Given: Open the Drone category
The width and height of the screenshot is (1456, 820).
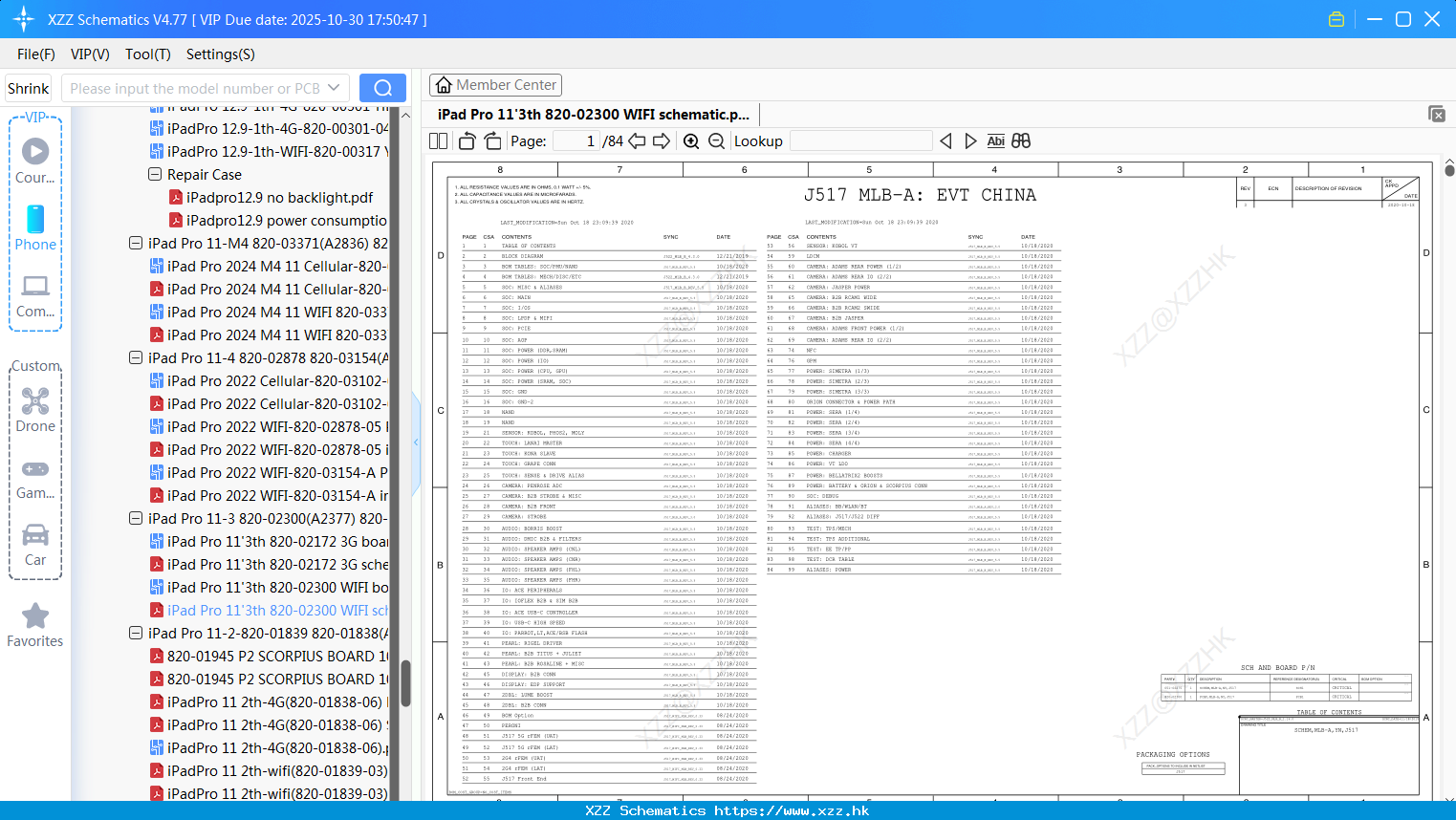Looking at the screenshot, I should [x=35, y=410].
